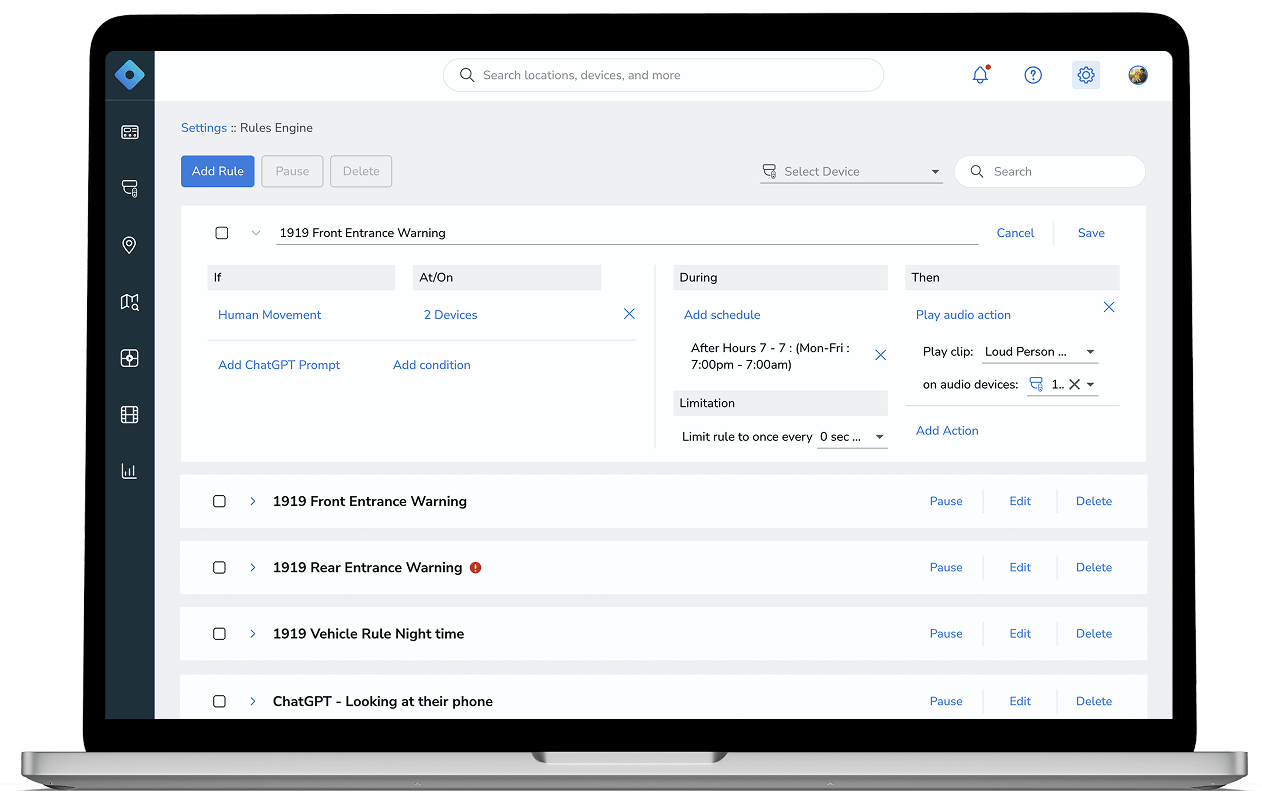Viewport: 1262px width, 808px height.
Task: Tick the checkbox of the rule being edited
Action: (x=222, y=233)
